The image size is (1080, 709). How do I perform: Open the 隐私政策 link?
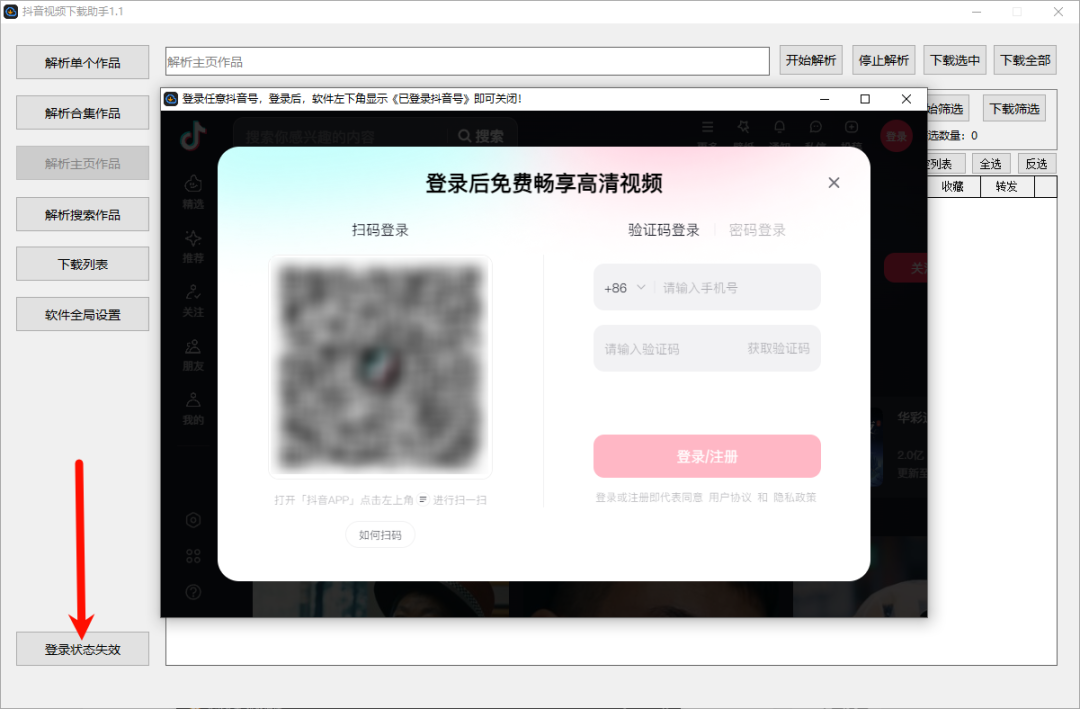794,497
